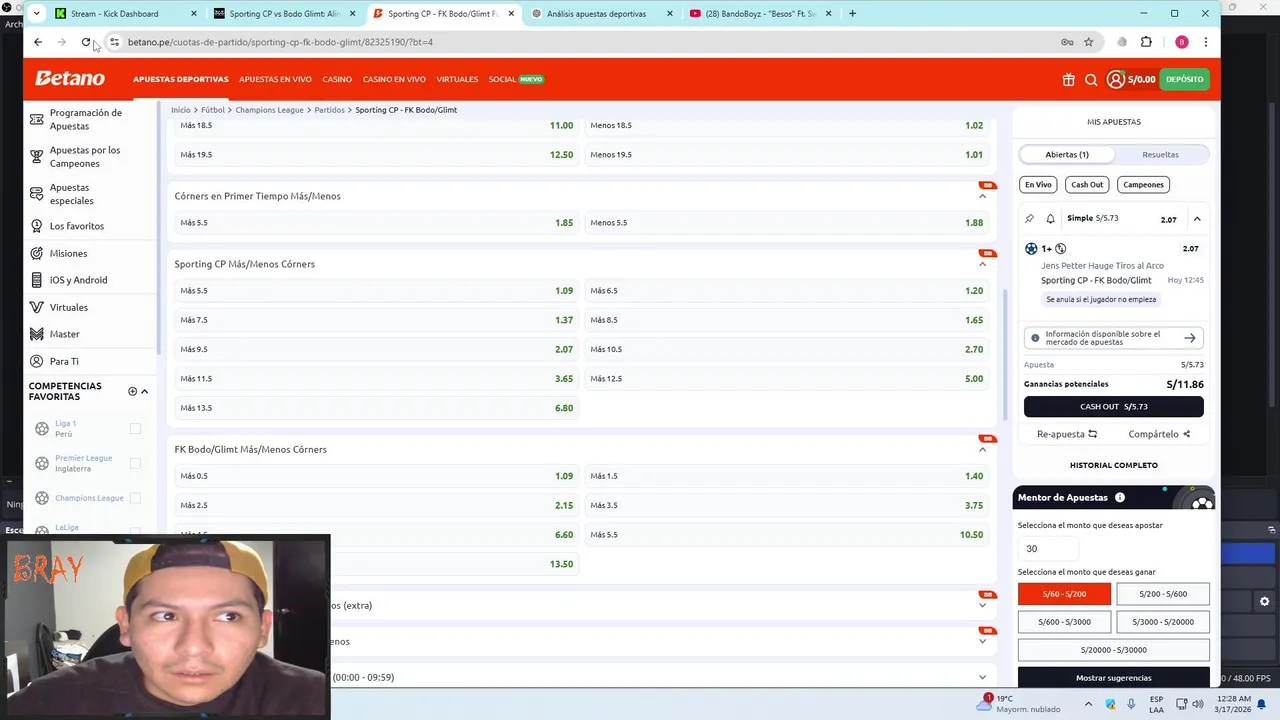Bookmark this page with the address bar star

coord(1088,42)
